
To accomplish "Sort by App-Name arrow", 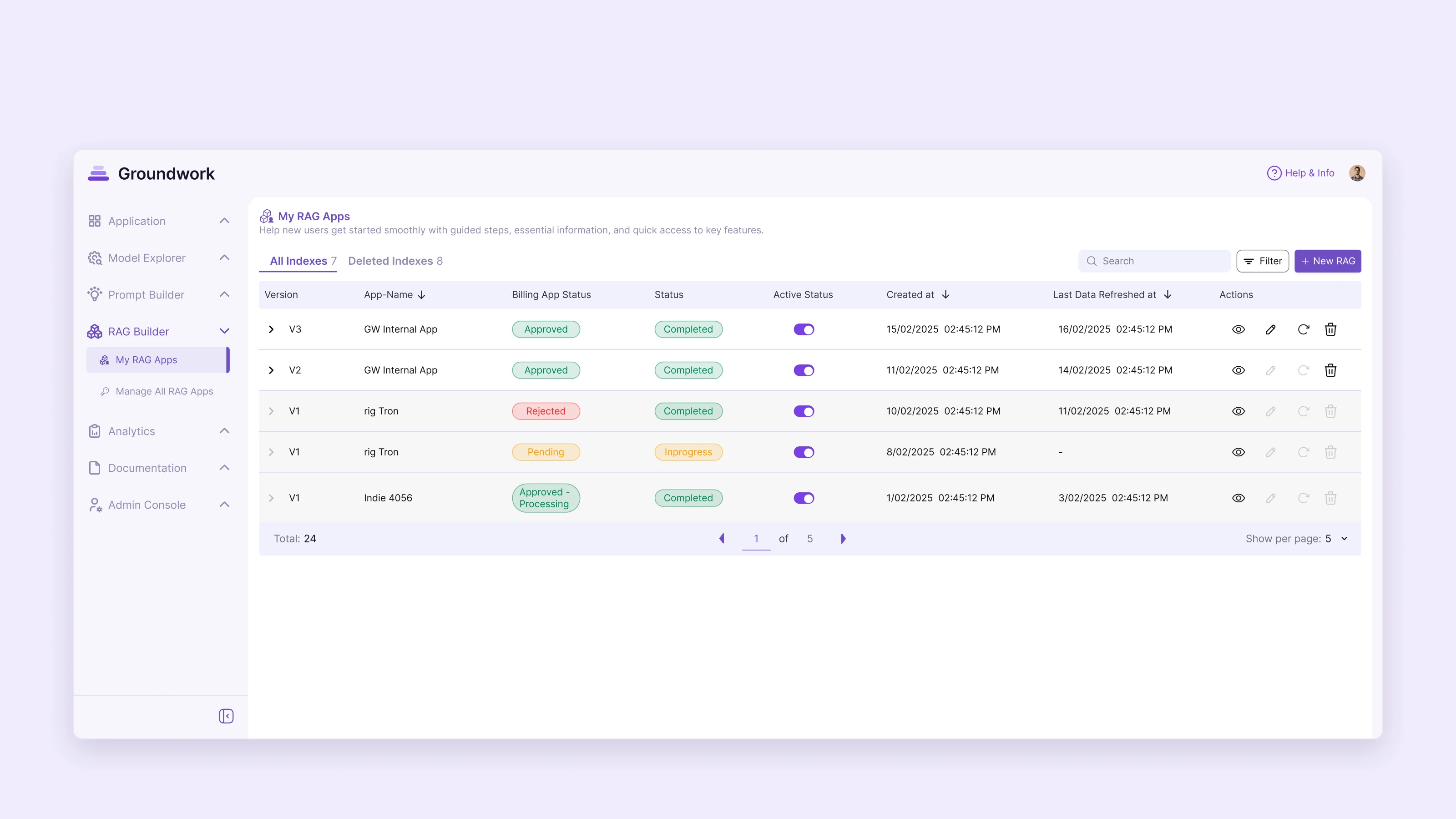I will tap(422, 295).
